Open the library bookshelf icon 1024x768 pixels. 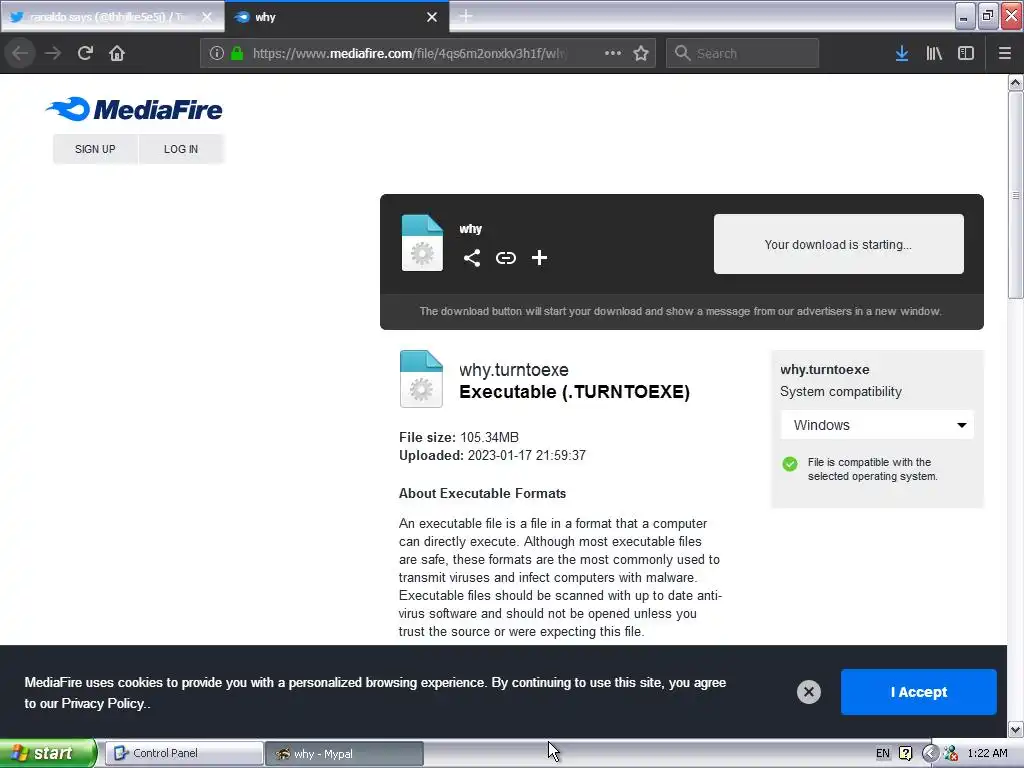coord(934,53)
